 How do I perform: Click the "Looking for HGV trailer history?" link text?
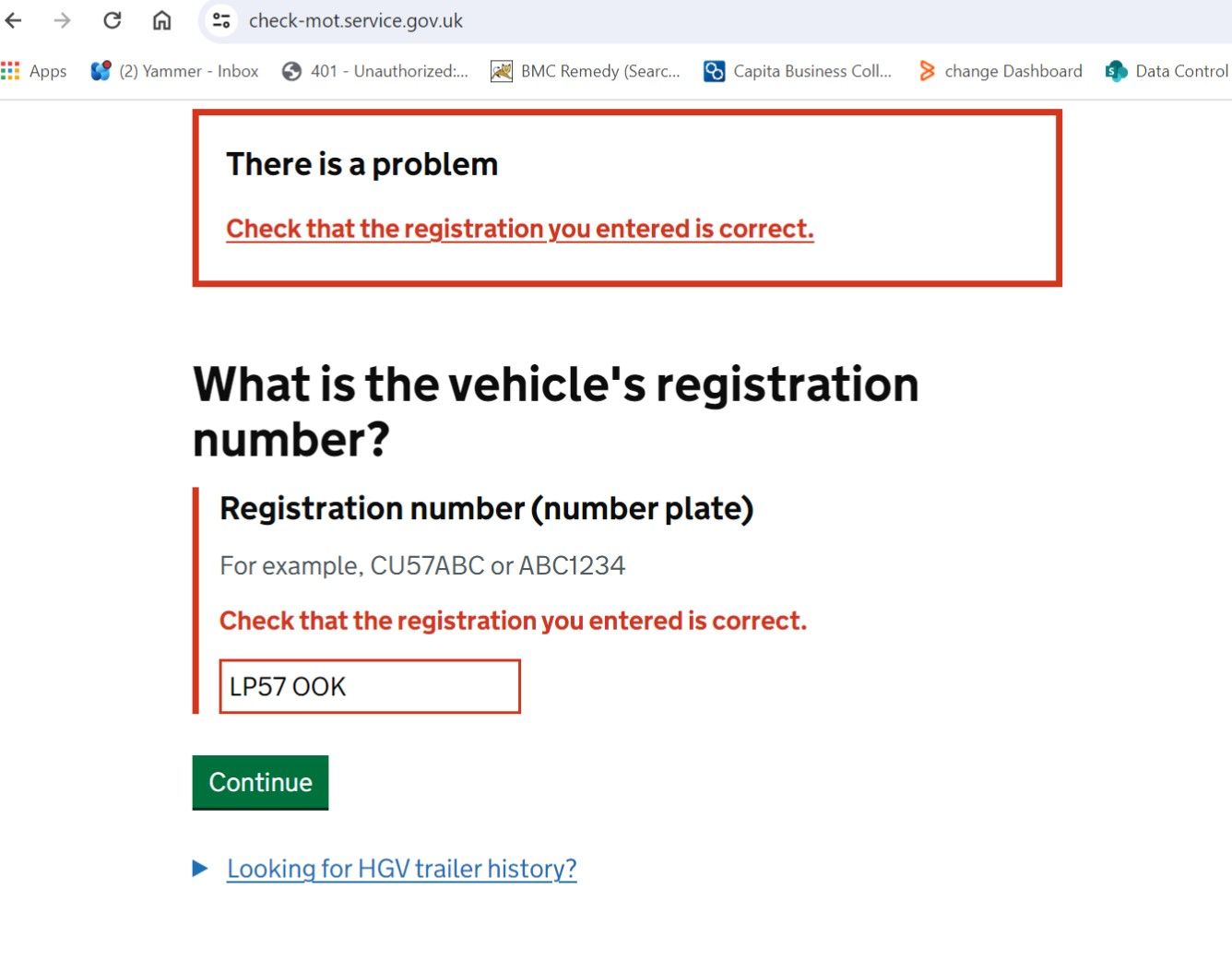[x=402, y=869]
